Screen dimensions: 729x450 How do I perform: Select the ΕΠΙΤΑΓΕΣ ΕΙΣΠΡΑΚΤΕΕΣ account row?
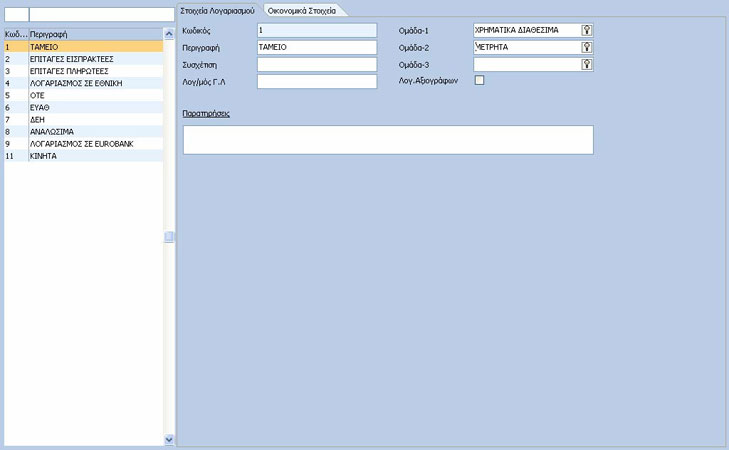click(x=84, y=59)
